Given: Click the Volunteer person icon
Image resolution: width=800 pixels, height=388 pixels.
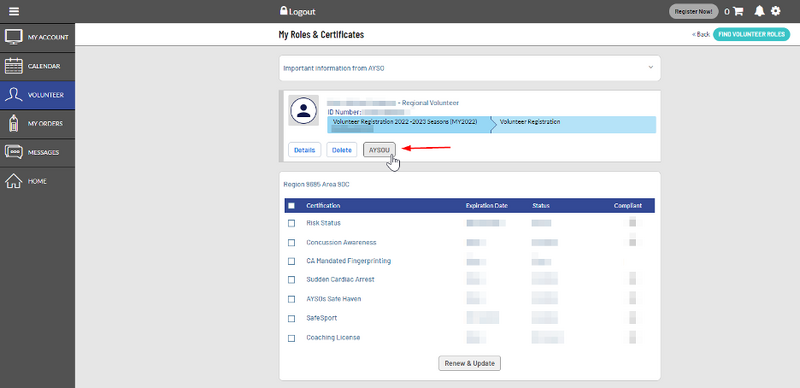Looking at the screenshot, I should (14, 95).
